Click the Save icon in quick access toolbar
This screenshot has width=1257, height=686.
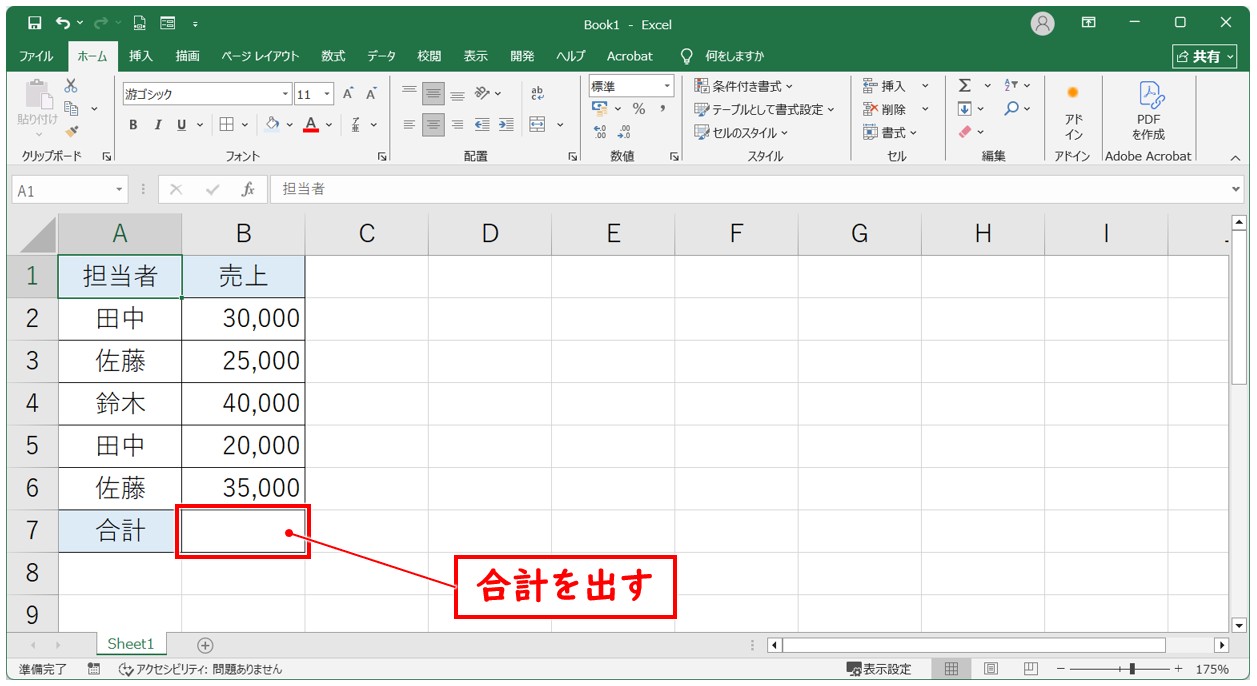35,23
